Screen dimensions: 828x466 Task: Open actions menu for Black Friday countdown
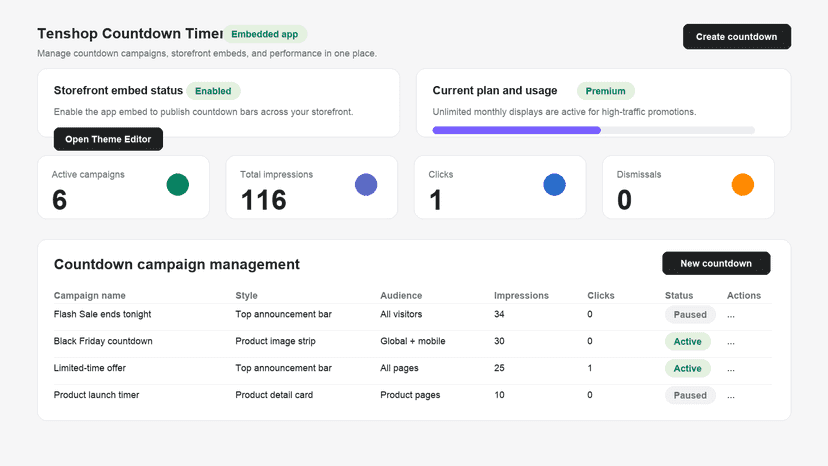point(731,342)
